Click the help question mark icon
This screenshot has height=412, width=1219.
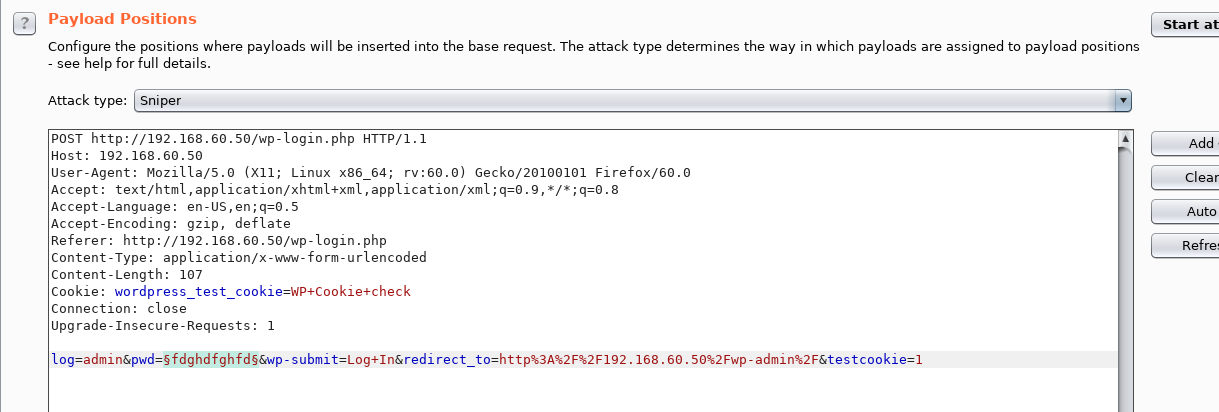(26, 22)
